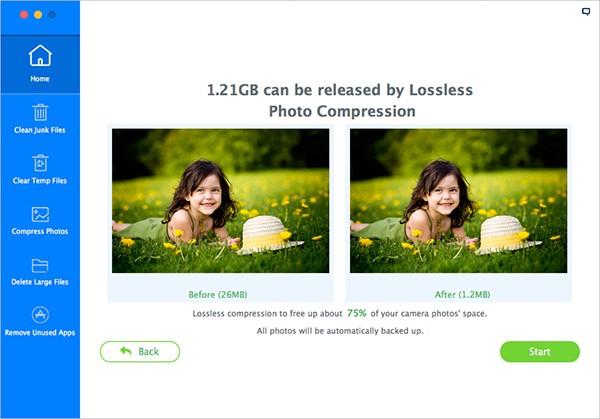Viewport: 600px width, 419px height.
Task: Click the Compress Photos sidebar label
Action: click(x=40, y=231)
